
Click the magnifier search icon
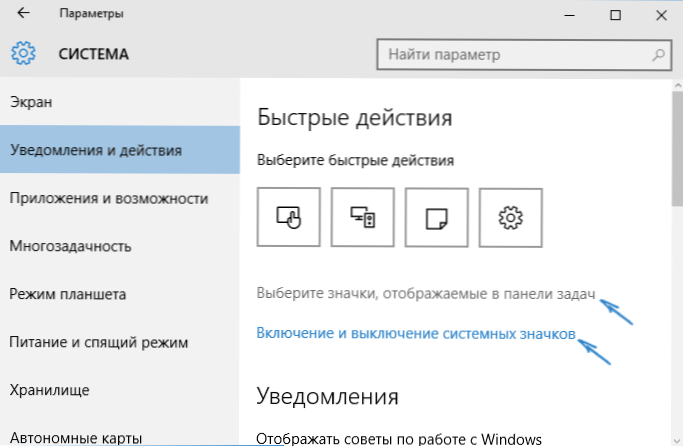click(x=658, y=55)
